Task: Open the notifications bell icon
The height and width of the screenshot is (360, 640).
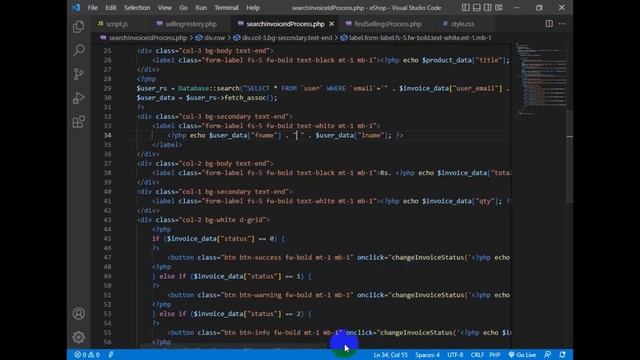Action: point(562,355)
